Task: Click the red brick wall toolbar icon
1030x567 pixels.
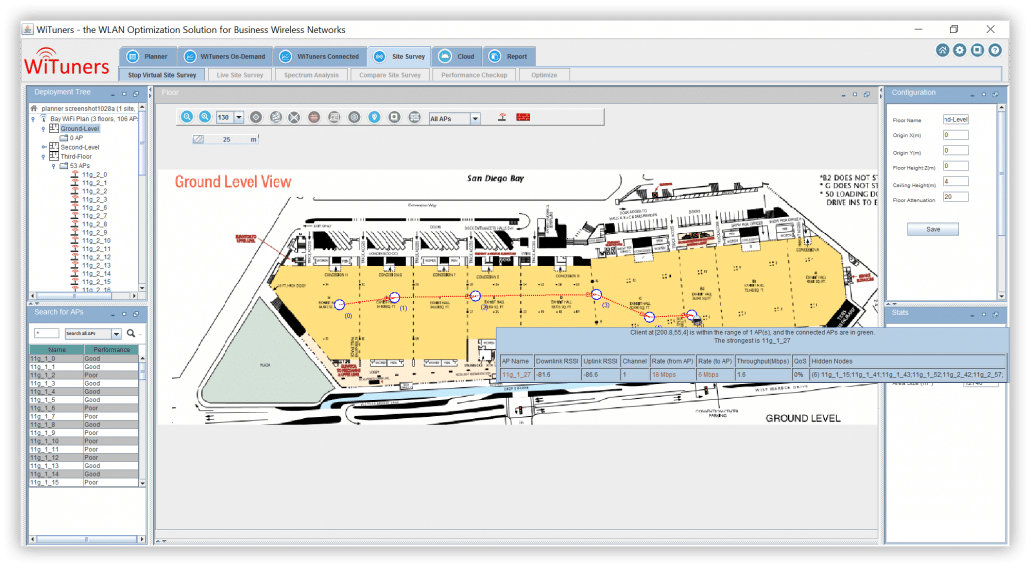Action: 523,117
